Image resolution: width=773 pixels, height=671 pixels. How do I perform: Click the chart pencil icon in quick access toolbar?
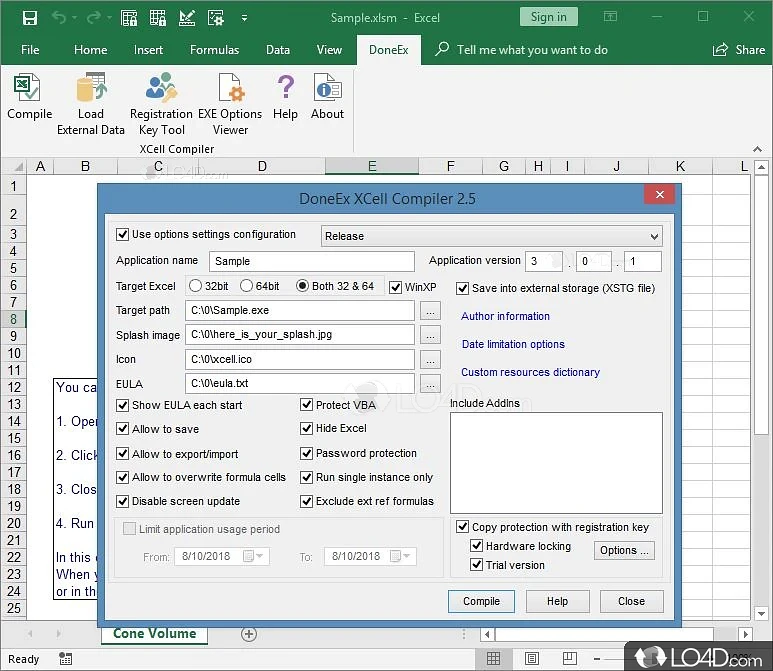click(x=187, y=18)
